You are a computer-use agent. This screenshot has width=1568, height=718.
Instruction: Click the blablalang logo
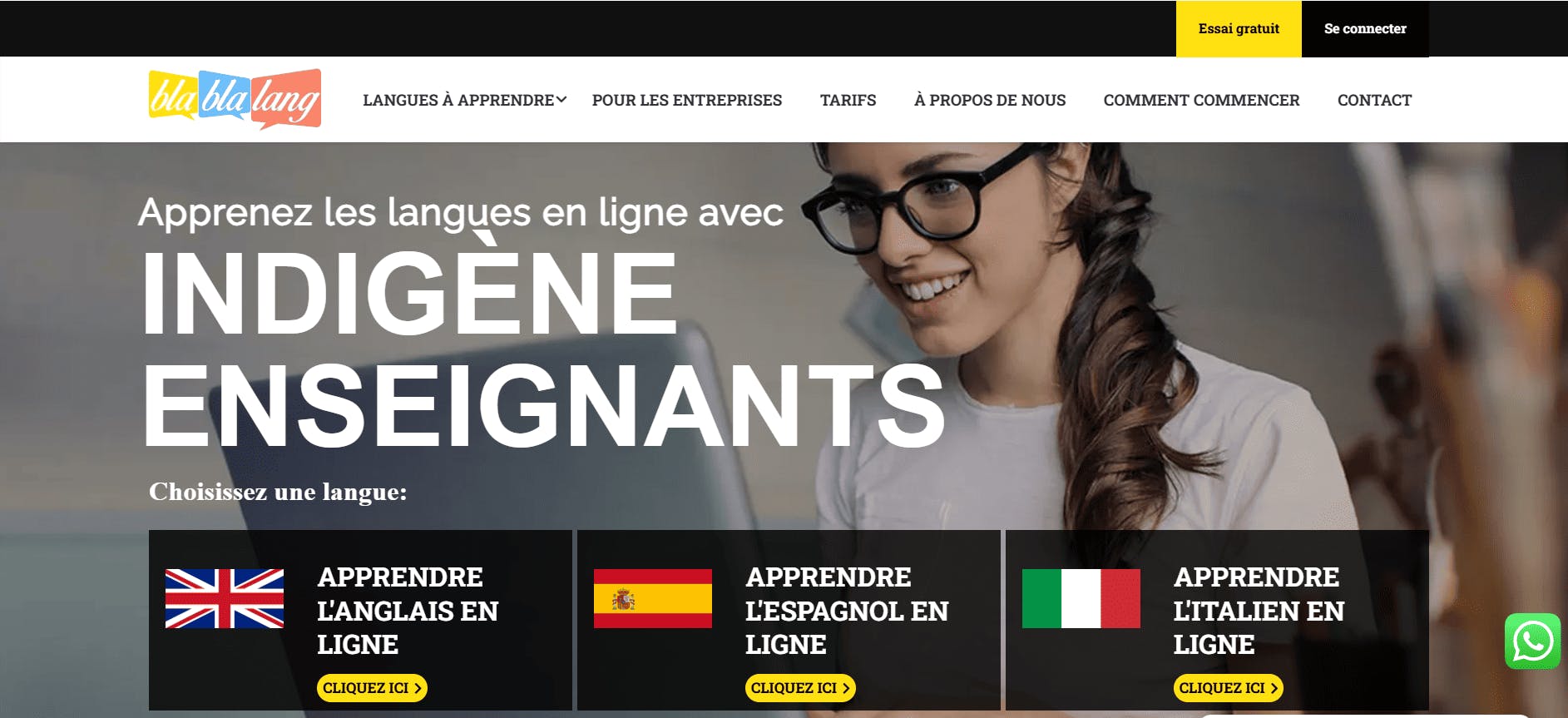click(x=235, y=99)
